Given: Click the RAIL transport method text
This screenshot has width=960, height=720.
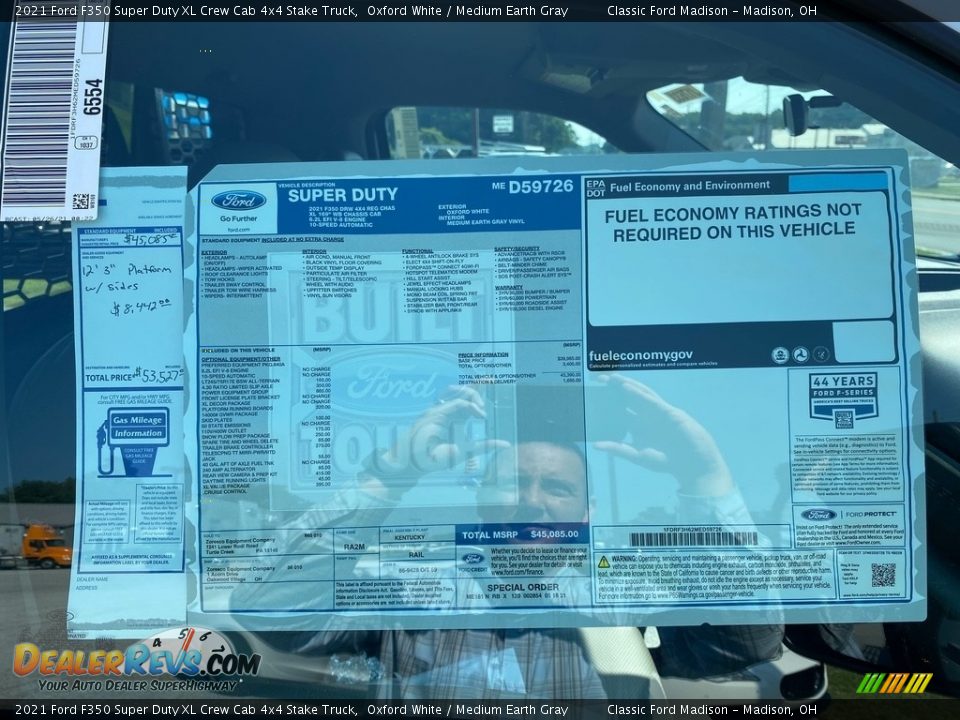Looking at the screenshot, I should [416, 555].
